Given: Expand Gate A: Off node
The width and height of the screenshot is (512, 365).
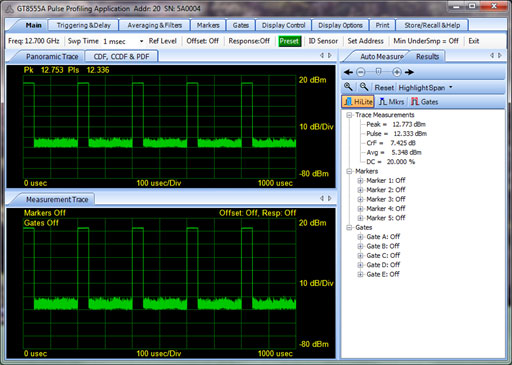Looking at the screenshot, I should coord(360,237).
